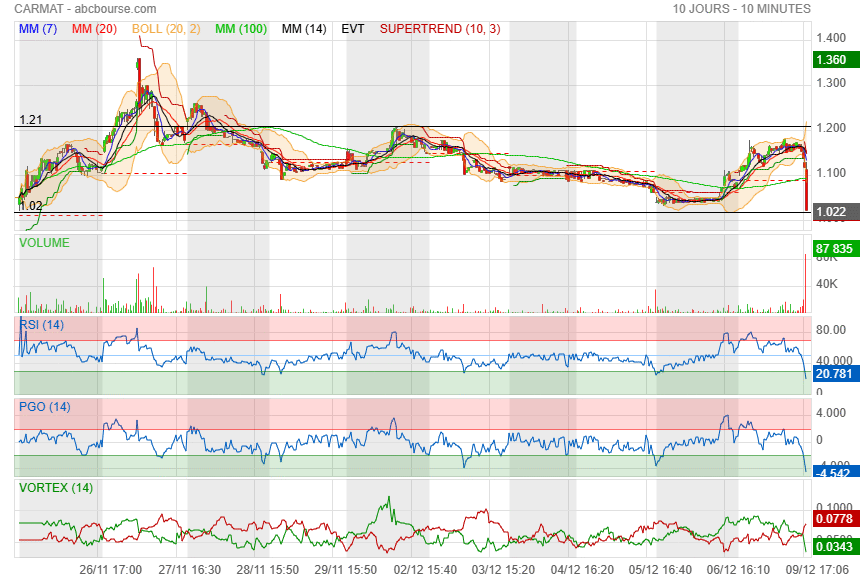
Task: Select the VOLUME panel title
Action: (x=46, y=242)
